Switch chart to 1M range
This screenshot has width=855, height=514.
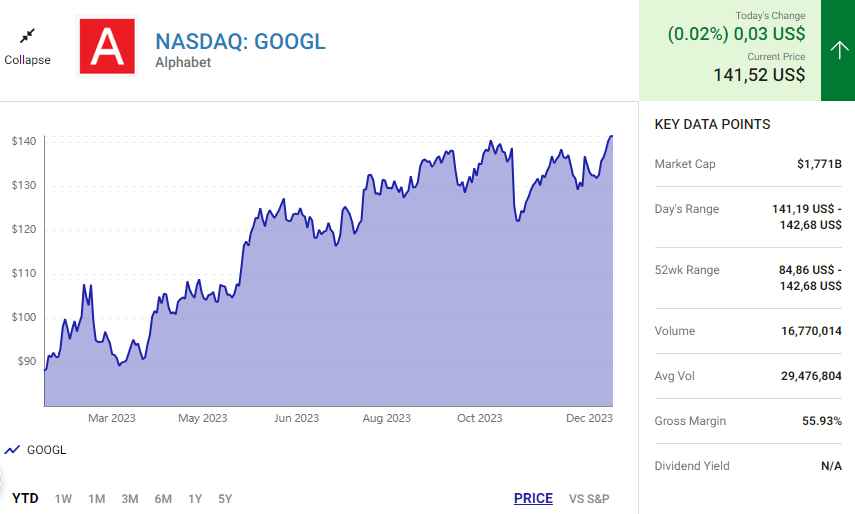point(96,498)
